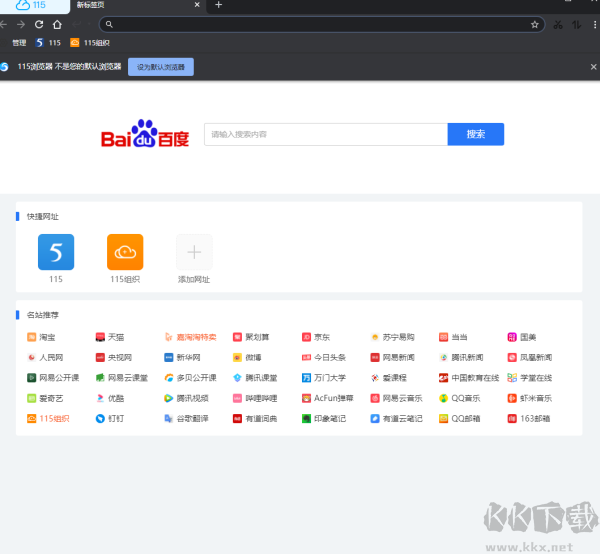This screenshot has height=554, width=600.
Task: Open the 有道词典 link
Action: 255,419
